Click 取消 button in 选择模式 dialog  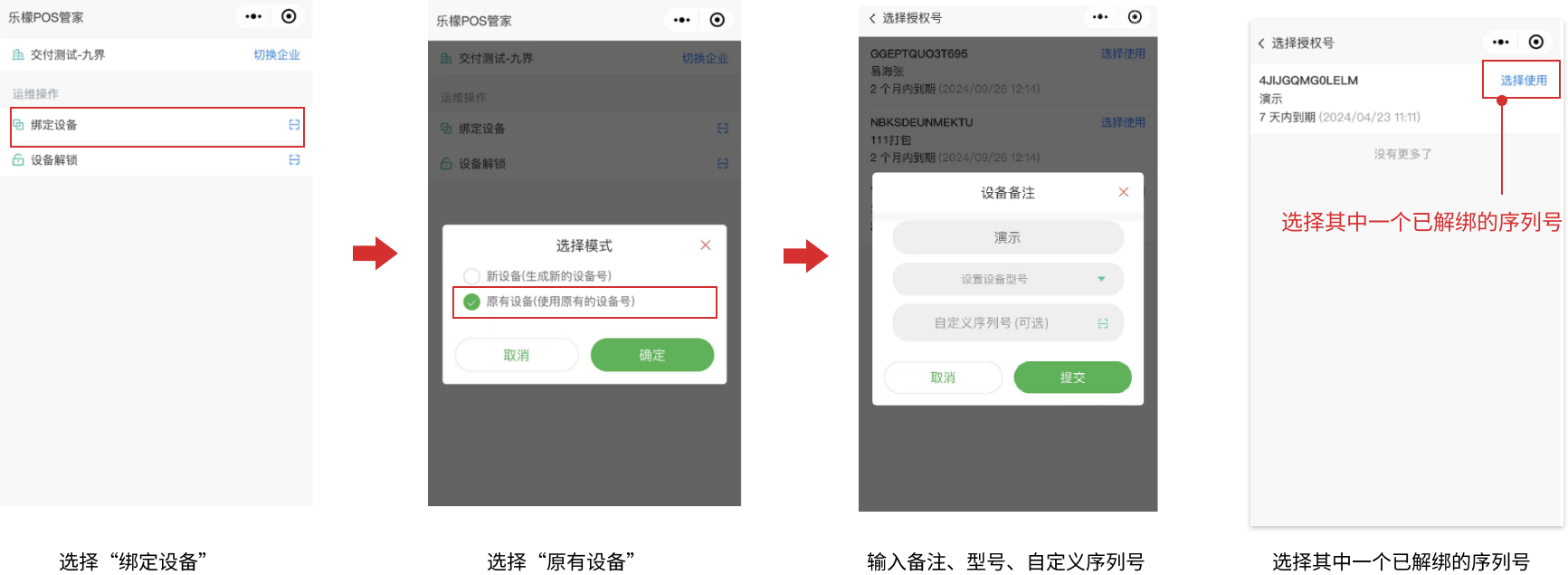(x=517, y=355)
